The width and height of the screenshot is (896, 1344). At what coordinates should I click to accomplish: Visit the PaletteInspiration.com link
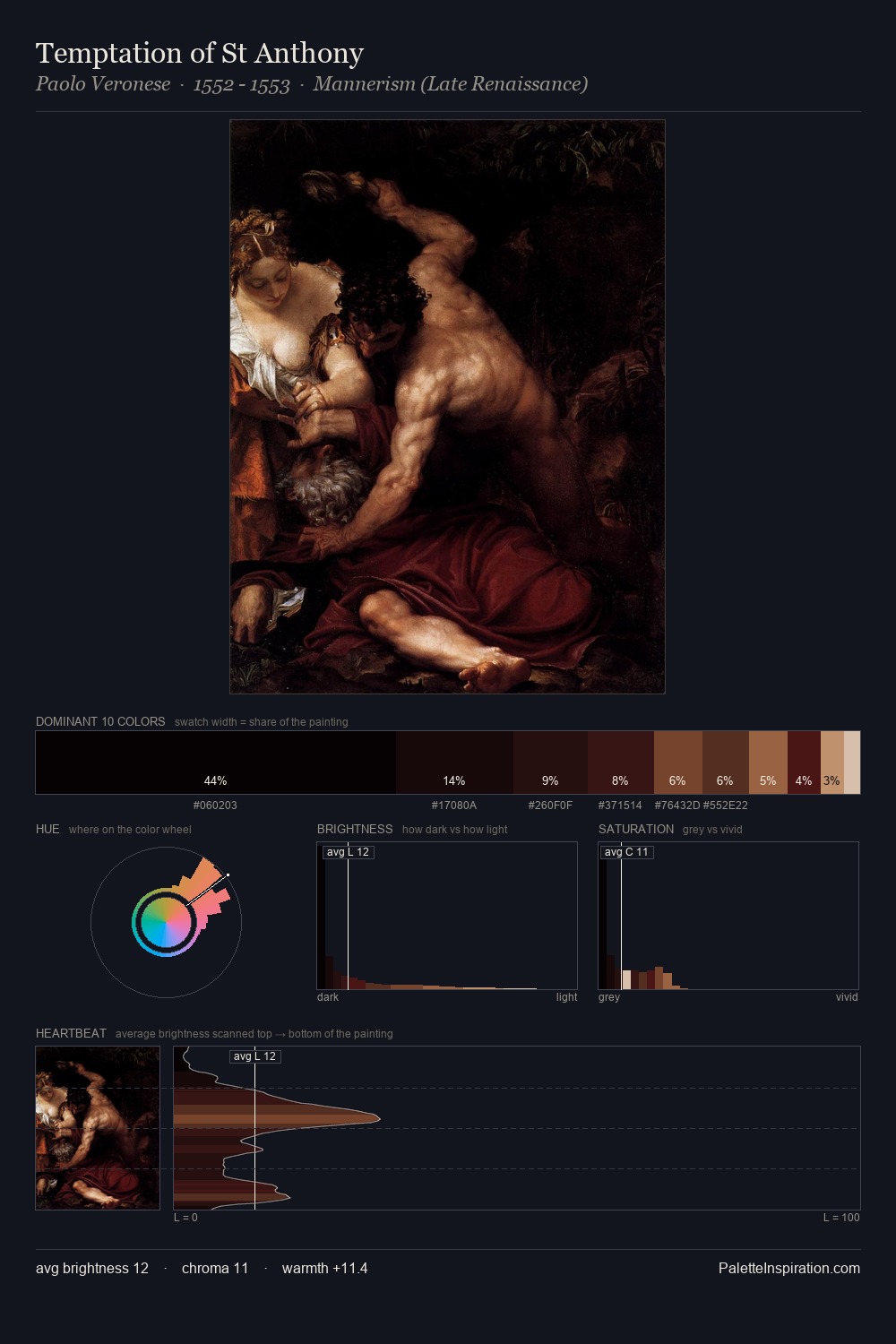point(789,1268)
